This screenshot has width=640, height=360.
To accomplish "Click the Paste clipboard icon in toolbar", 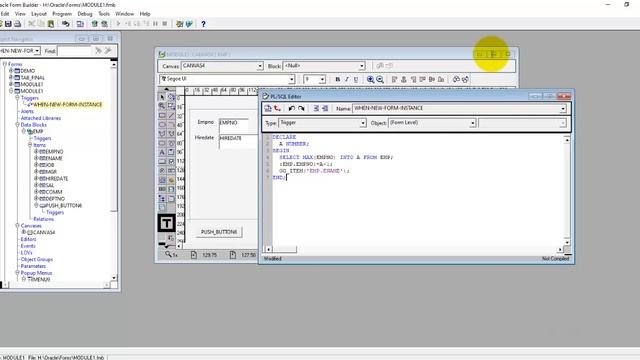I will [x=51, y=24].
